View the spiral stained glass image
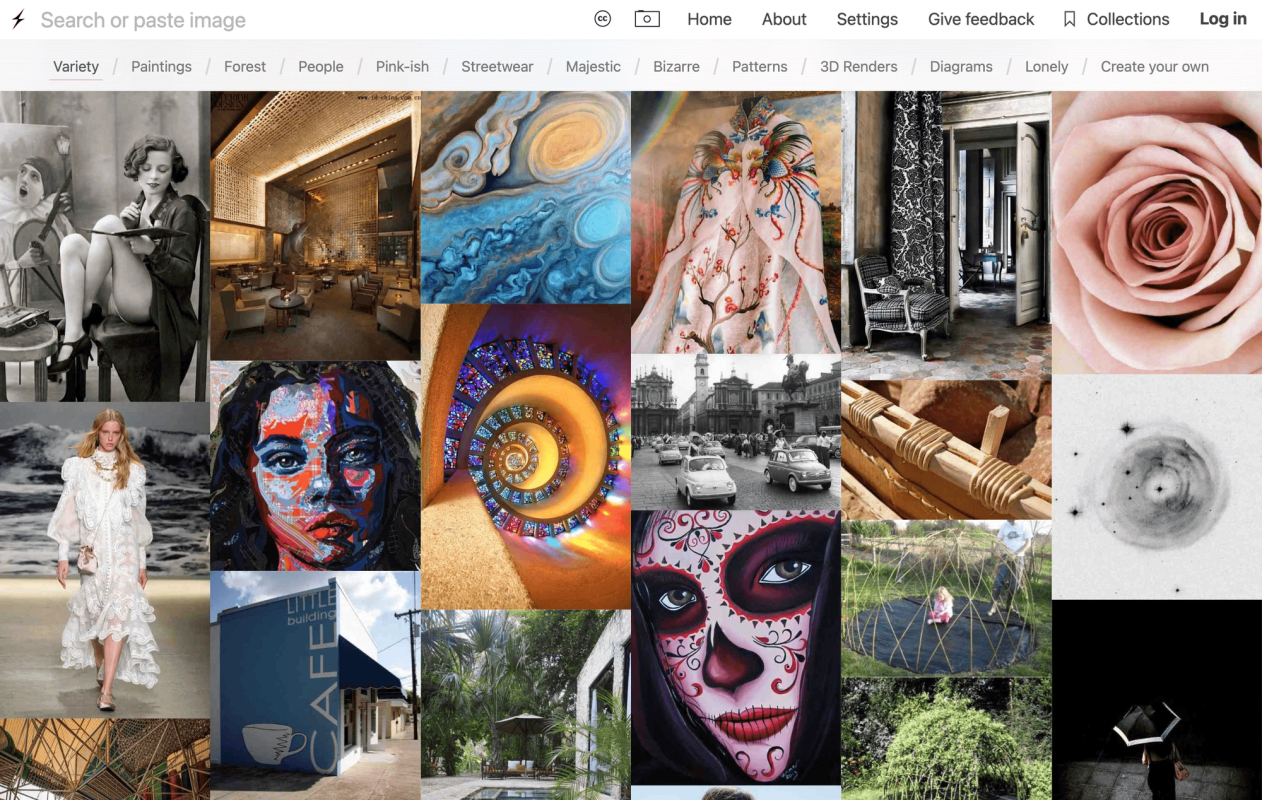 (526, 457)
